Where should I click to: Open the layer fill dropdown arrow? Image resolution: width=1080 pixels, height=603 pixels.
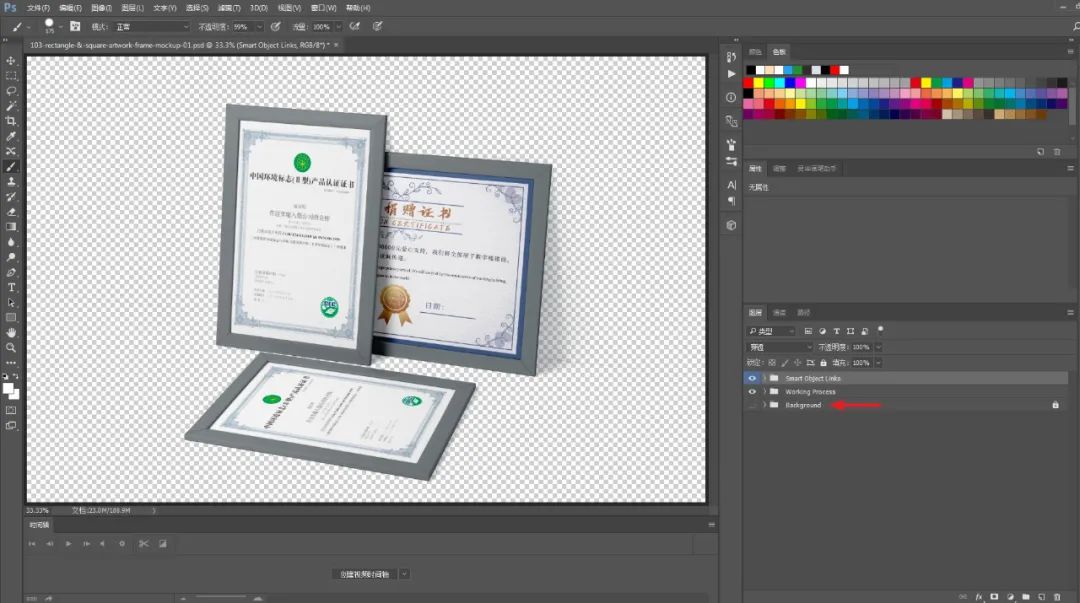pos(878,362)
